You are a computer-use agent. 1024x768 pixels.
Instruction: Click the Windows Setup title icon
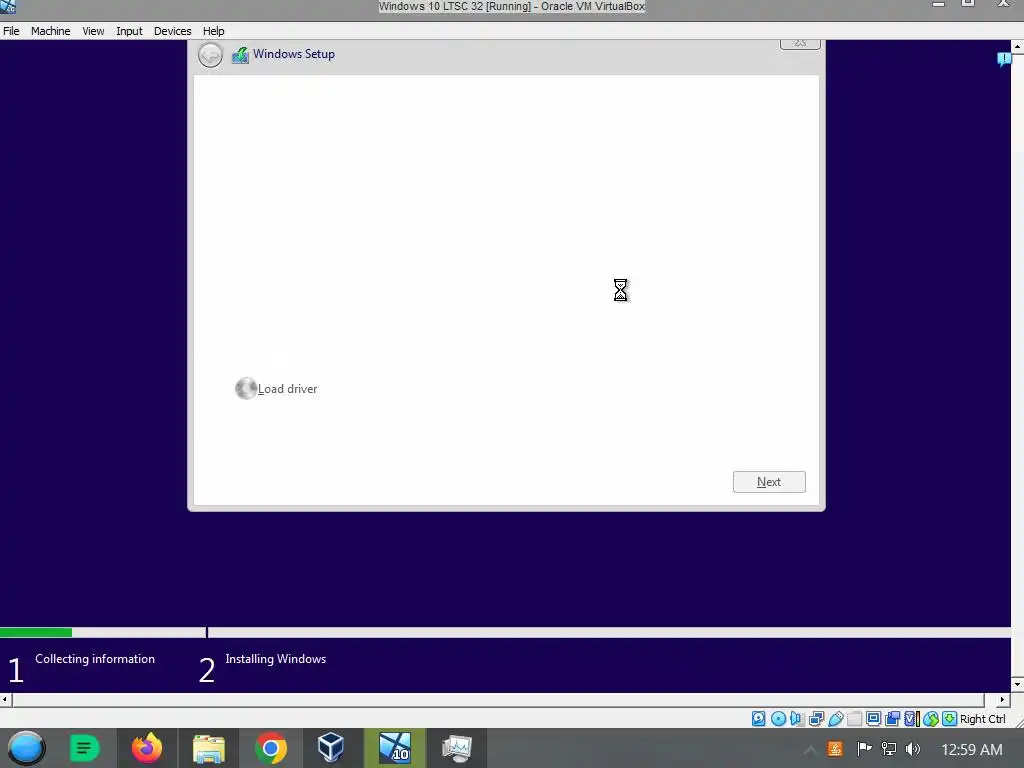(240, 55)
